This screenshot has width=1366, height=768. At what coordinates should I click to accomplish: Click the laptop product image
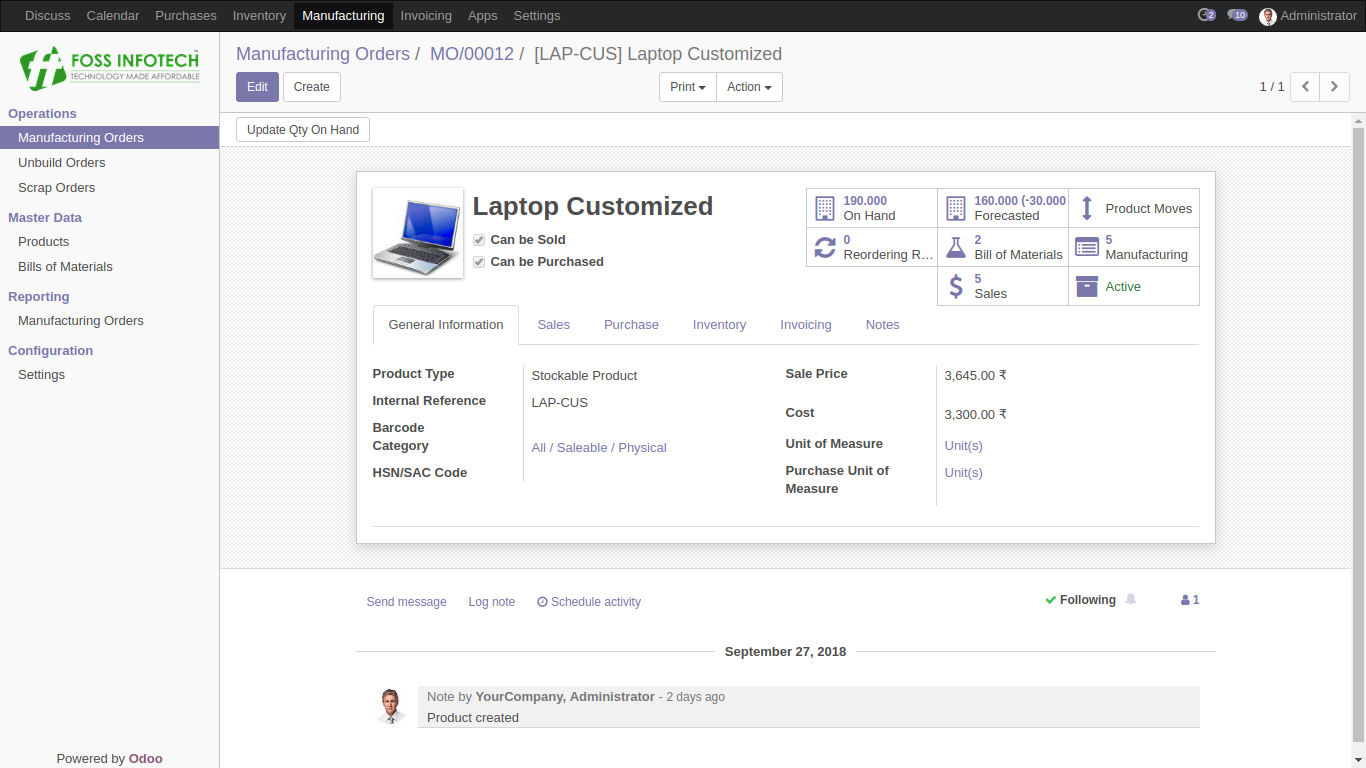pyautogui.click(x=418, y=233)
